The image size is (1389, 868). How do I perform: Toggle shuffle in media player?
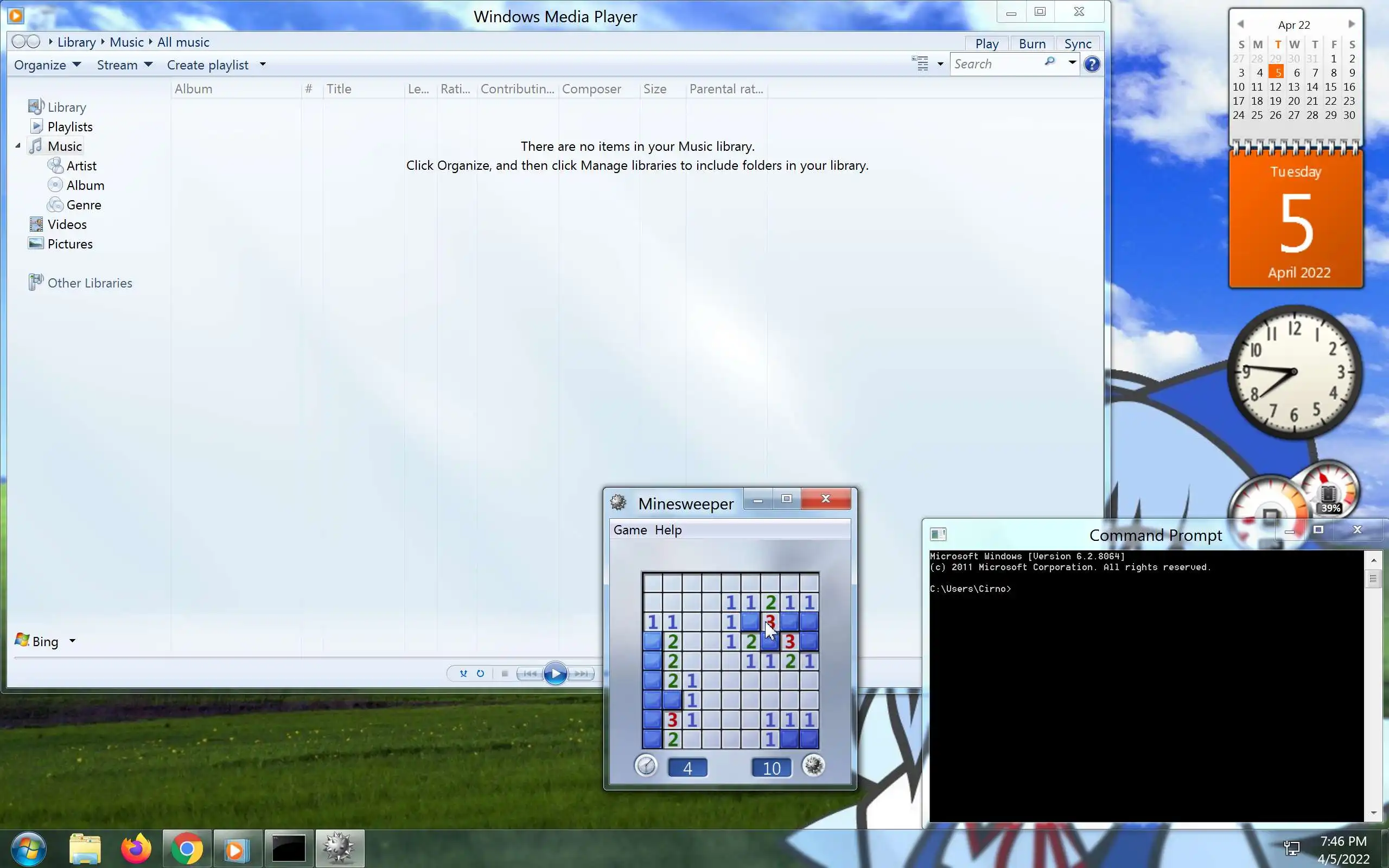(463, 673)
